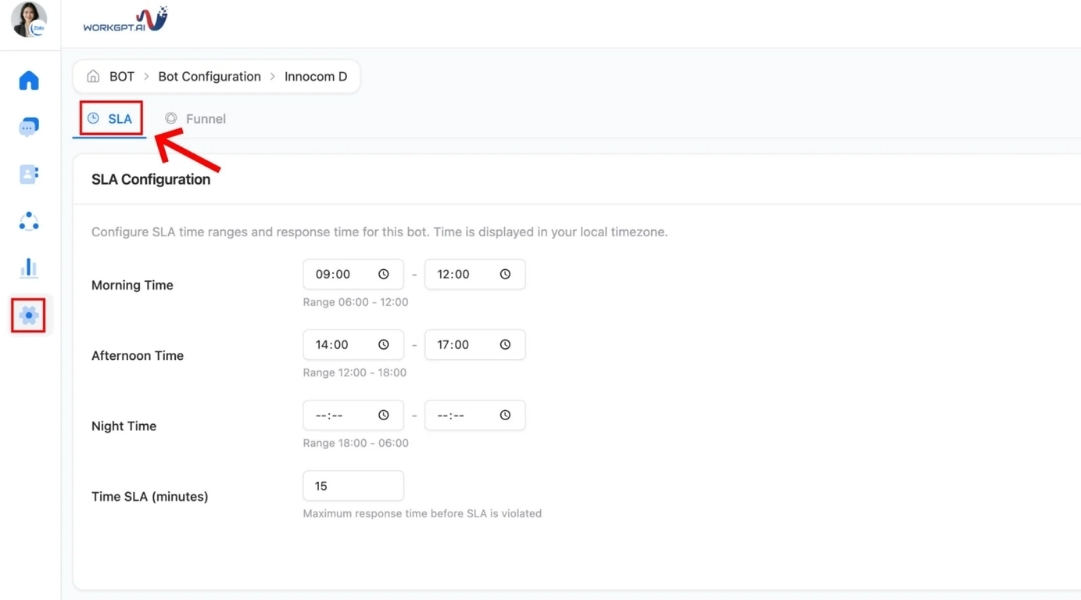Click the Time SLA minutes field

click(353, 486)
